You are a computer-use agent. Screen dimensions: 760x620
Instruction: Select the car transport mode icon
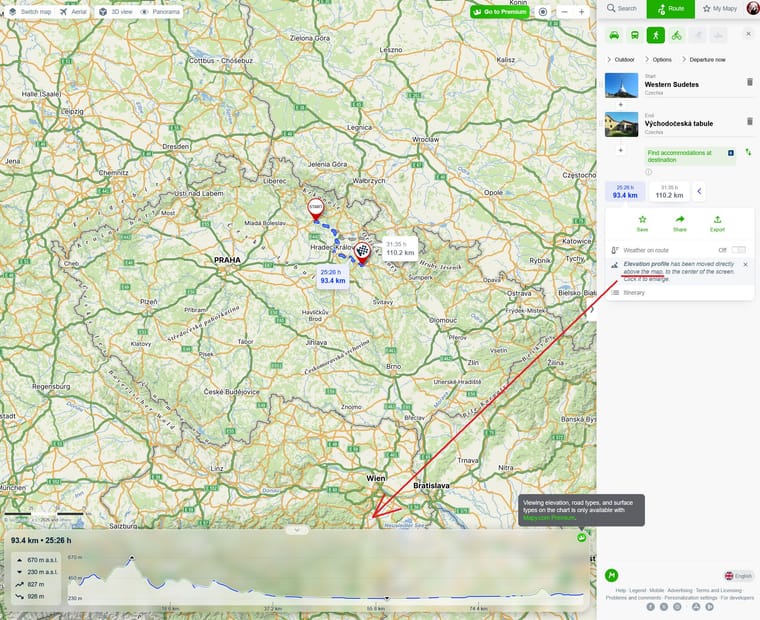614,35
